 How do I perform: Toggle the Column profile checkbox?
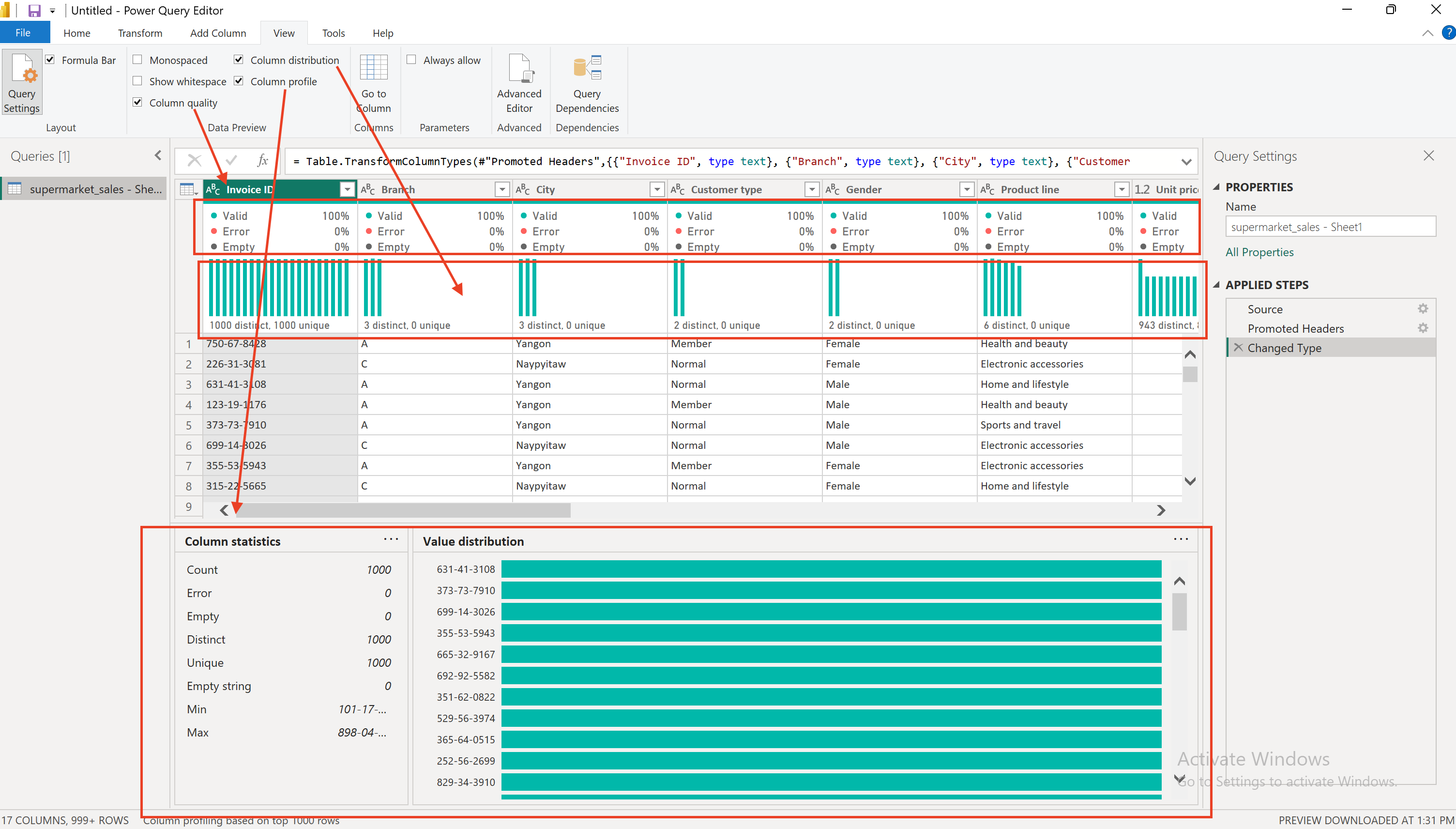[x=239, y=81]
